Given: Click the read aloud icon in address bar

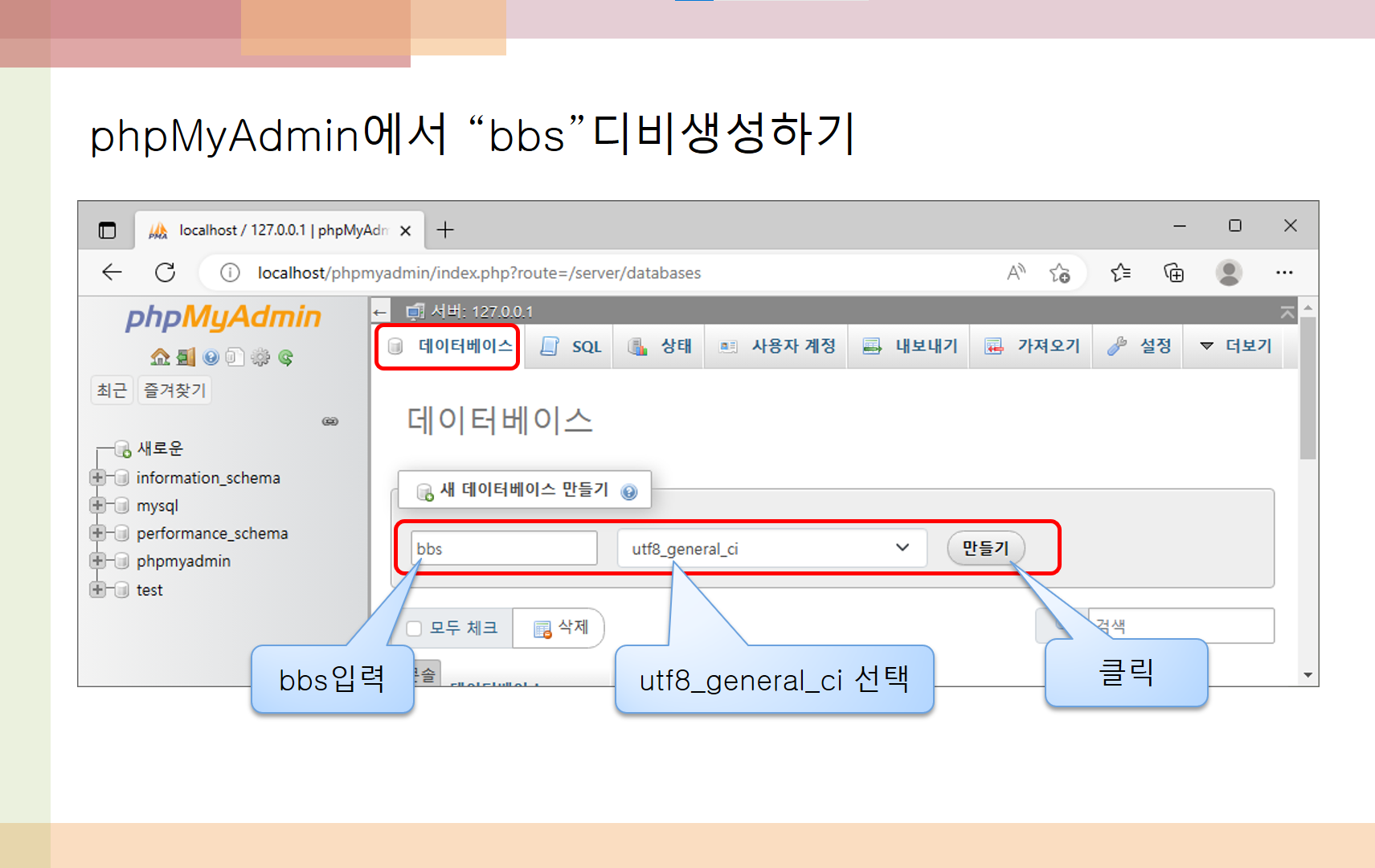Looking at the screenshot, I should pyautogui.click(x=1017, y=272).
